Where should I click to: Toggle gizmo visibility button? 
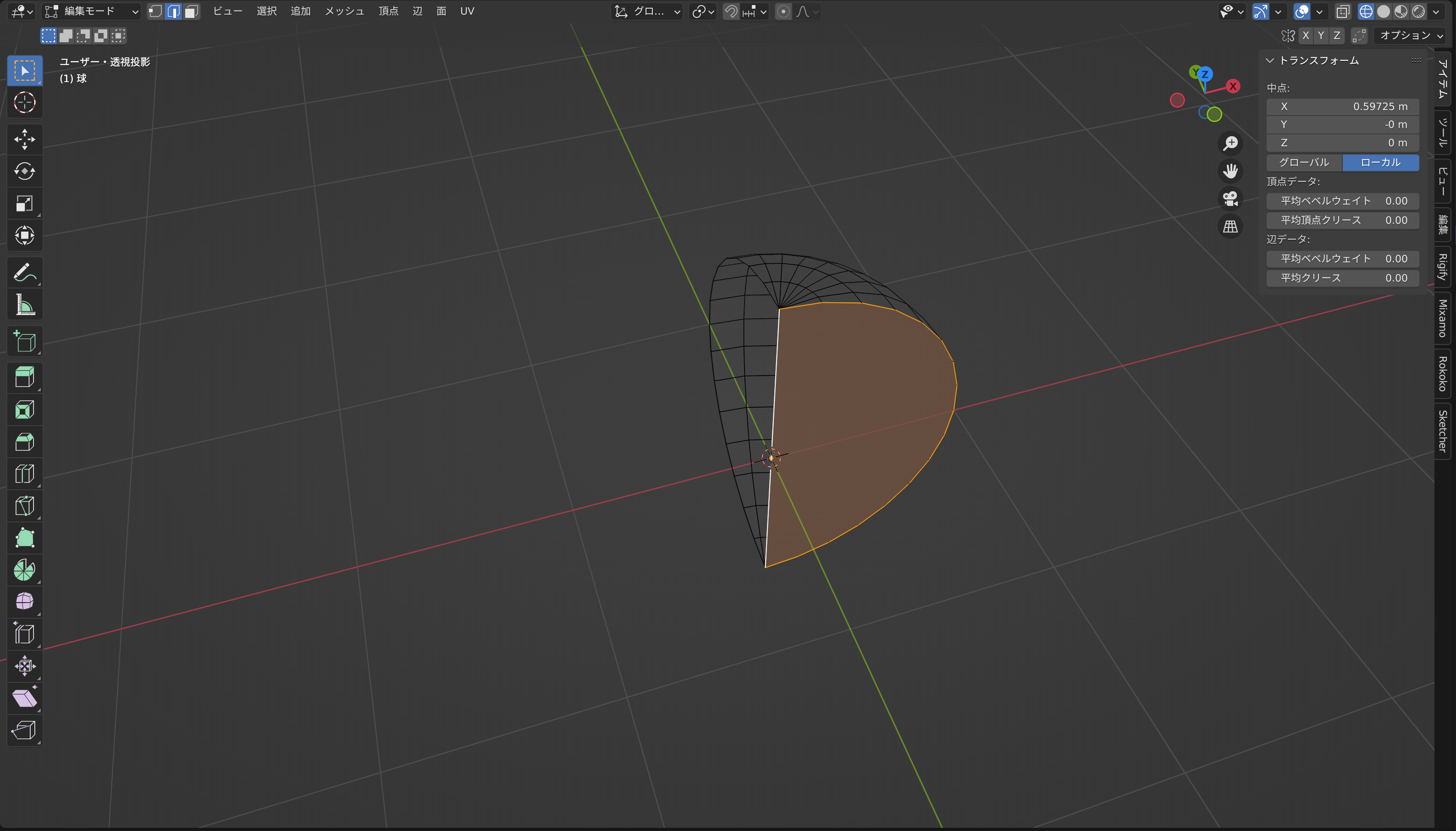pyautogui.click(x=1260, y=11)
